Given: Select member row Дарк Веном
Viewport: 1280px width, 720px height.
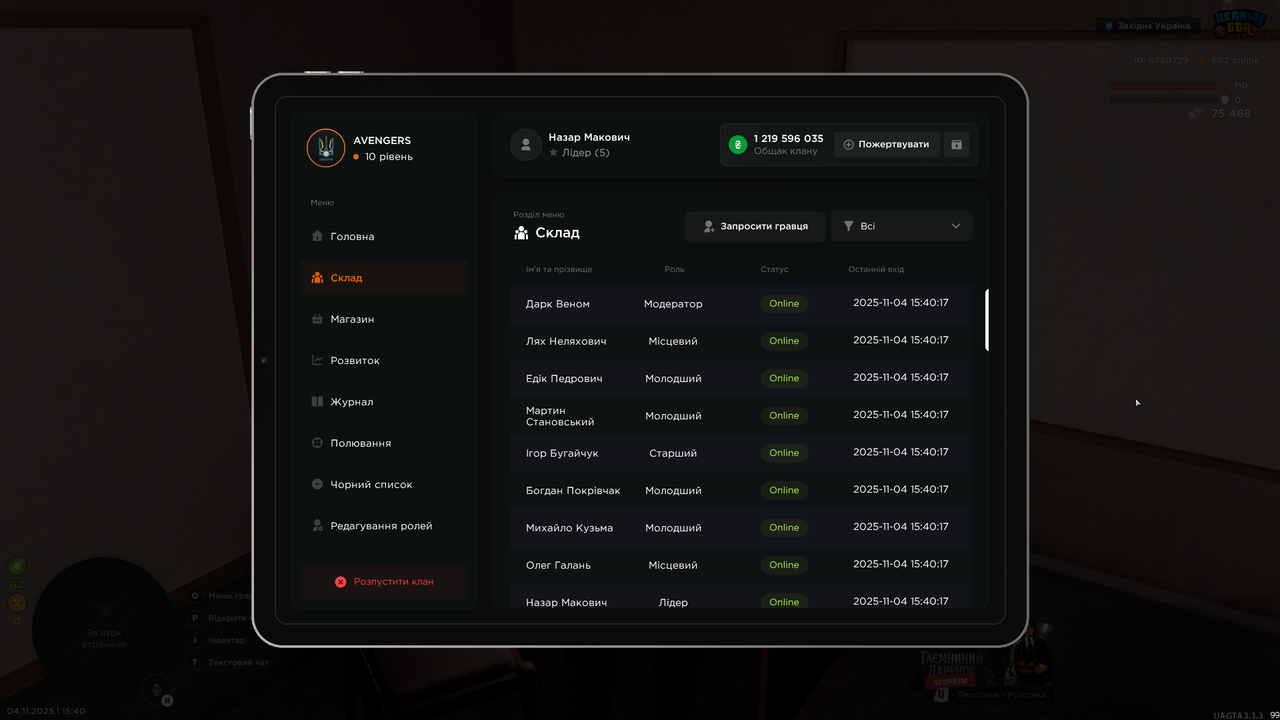Looking at the screenshot, I should click(x=741, y=304).
